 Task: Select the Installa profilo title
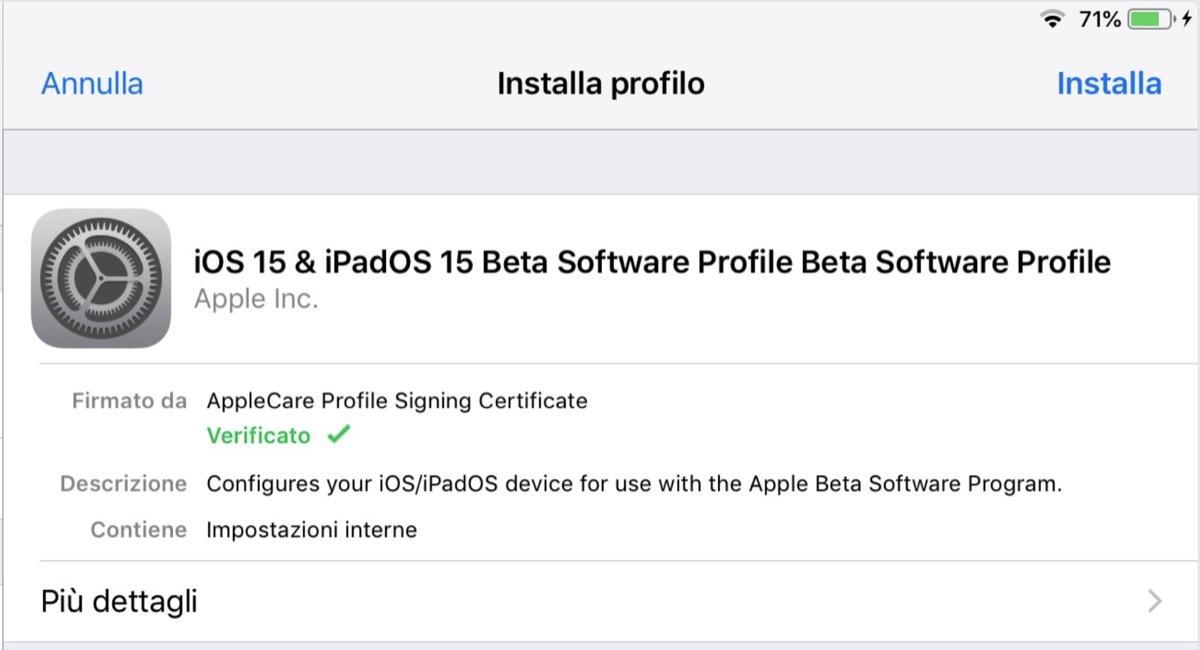(x=600, y=84)
